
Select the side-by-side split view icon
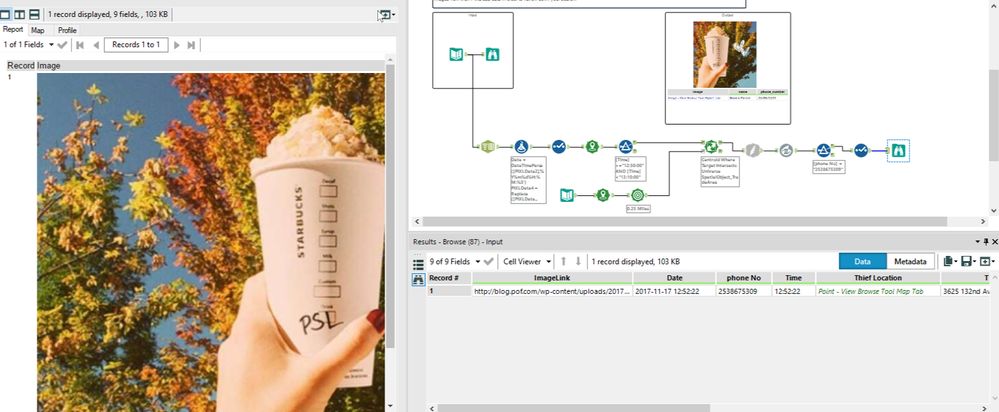[x=20, y=14]
